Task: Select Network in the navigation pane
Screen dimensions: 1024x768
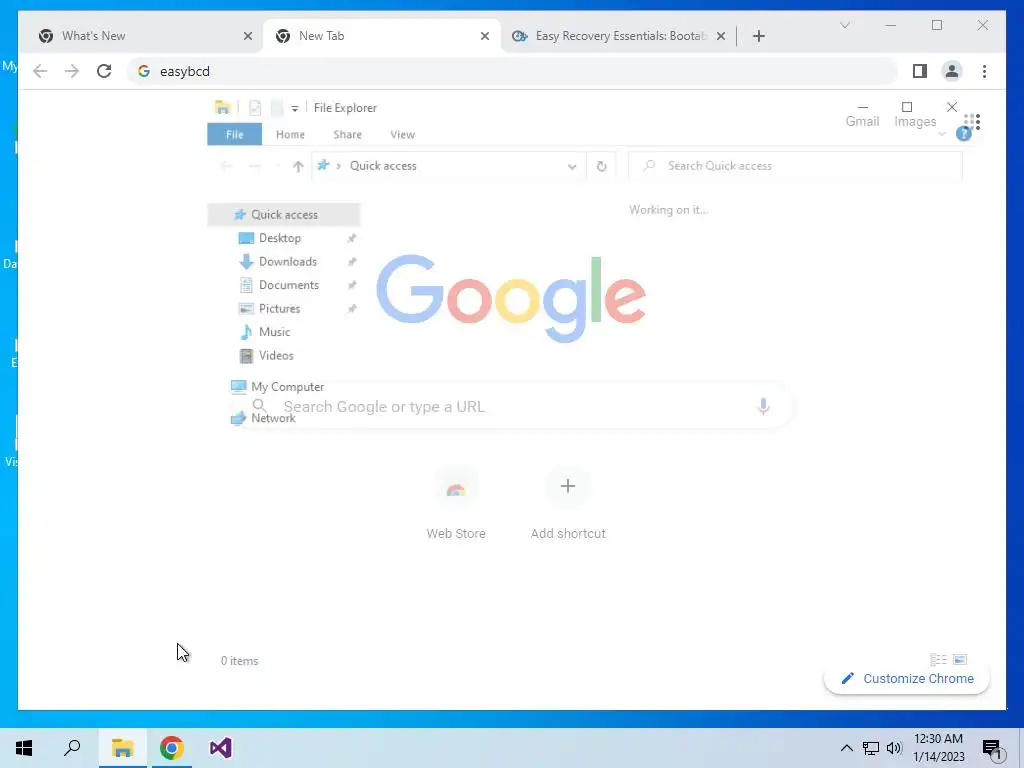Action: (273, 418)
